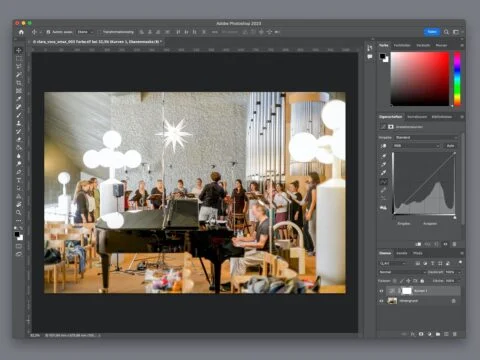Screen dimensions: 480x360
Task: Click the Kurven 1 layer mask thumbnail
Action: [407, 291]
